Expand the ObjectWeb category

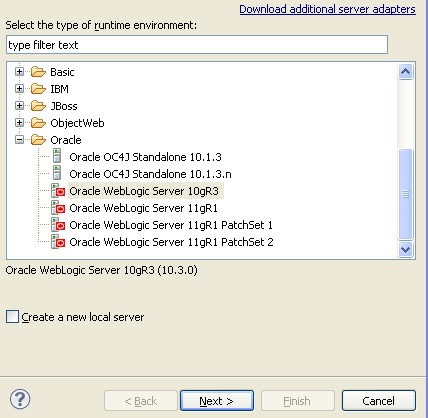[x=19, y=123]
